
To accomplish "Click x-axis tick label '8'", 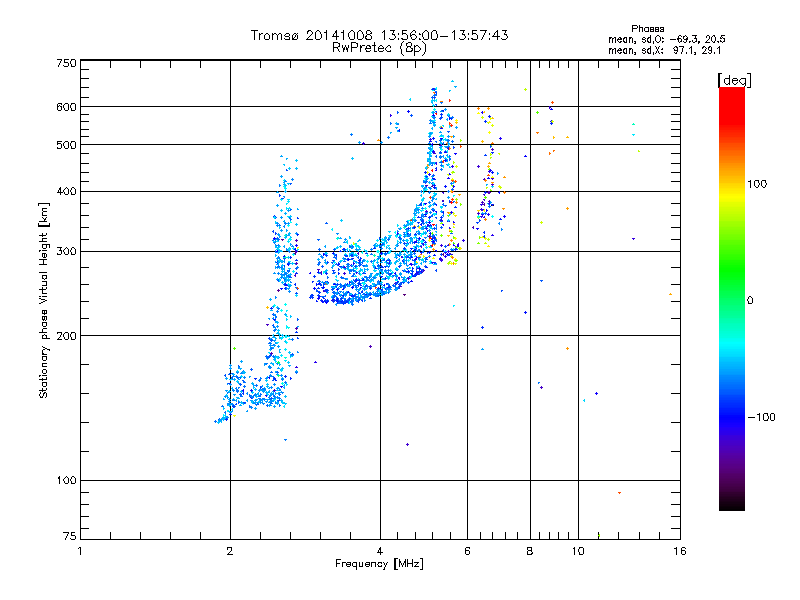I will pos(530,551).
